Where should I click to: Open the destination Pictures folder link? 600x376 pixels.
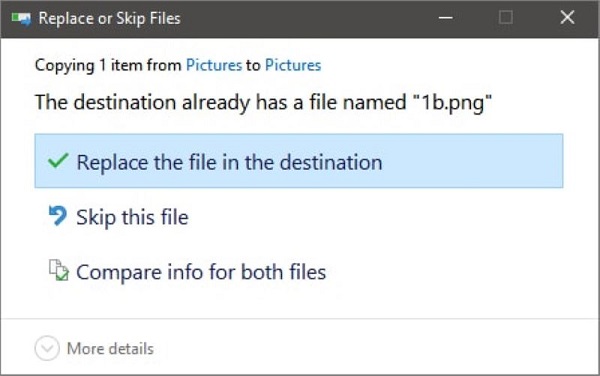pos(293,65)
